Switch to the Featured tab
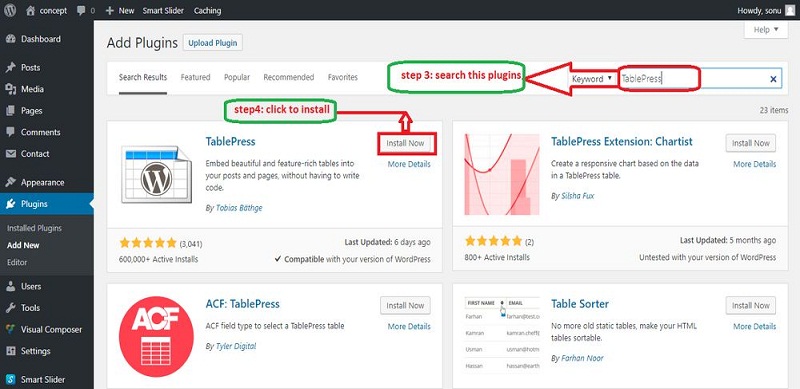This screenshot has height=389, width=800. [x=195, y=77]
